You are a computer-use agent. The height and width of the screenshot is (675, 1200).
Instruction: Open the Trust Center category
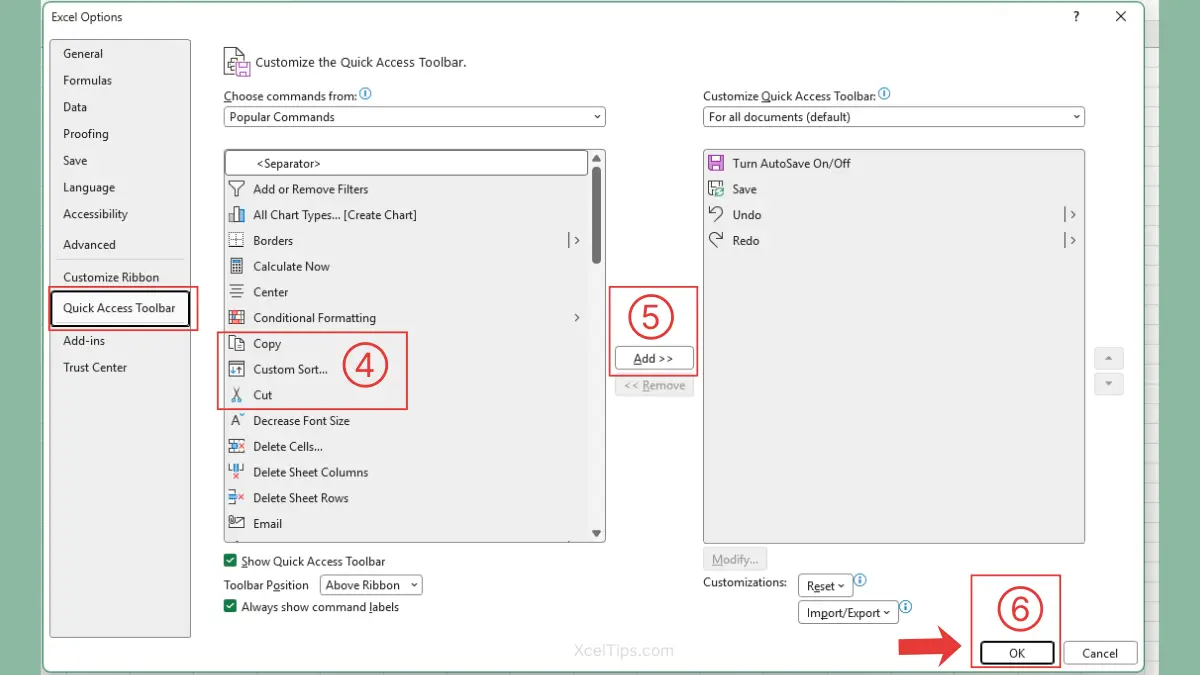coord(95,367)
